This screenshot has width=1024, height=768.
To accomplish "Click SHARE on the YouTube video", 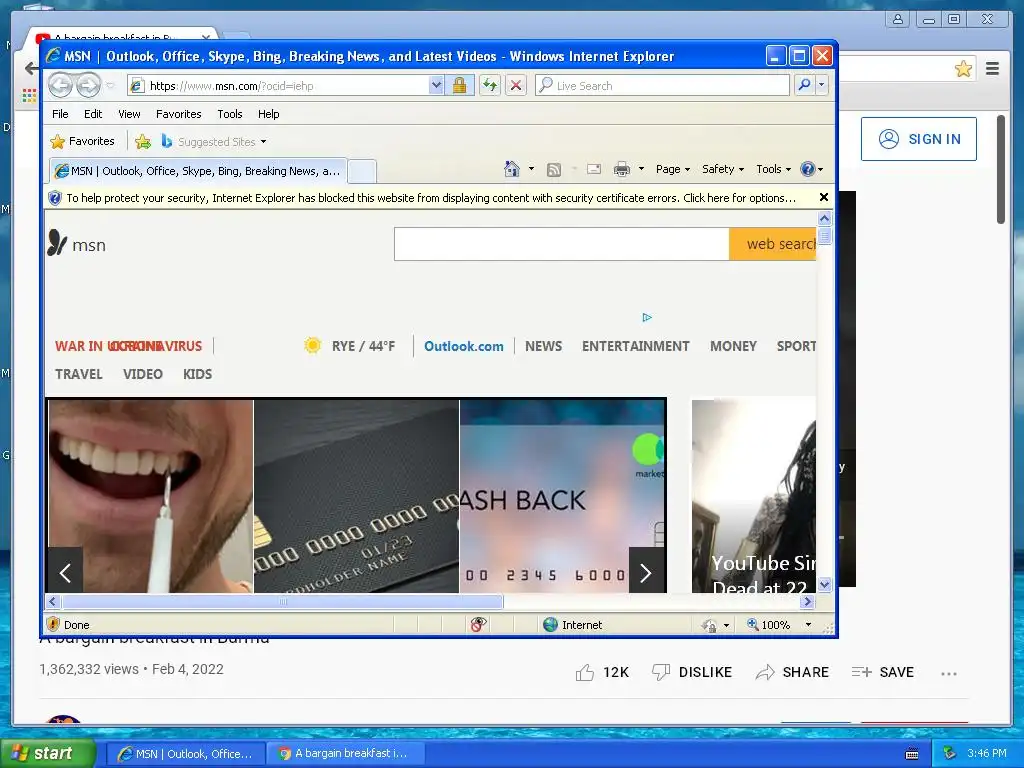I will click(792, 672).
